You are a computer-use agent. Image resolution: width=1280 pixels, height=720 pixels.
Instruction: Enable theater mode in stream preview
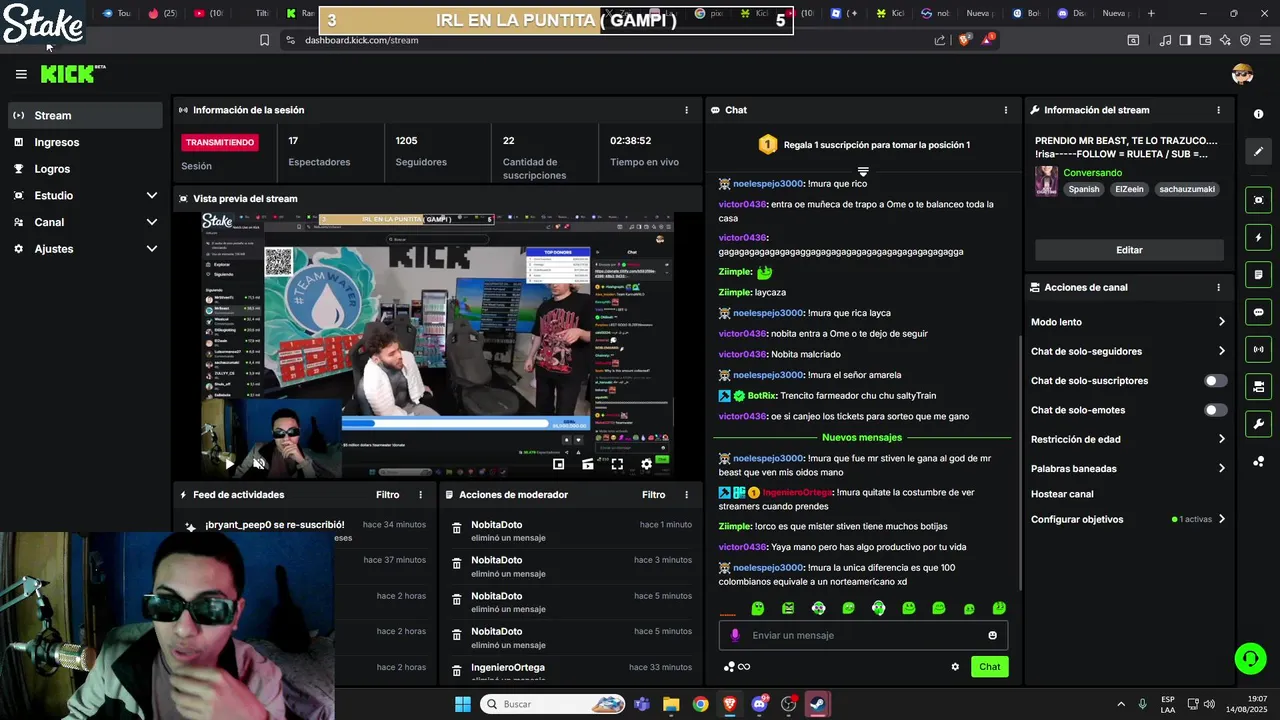coord(588,464)
